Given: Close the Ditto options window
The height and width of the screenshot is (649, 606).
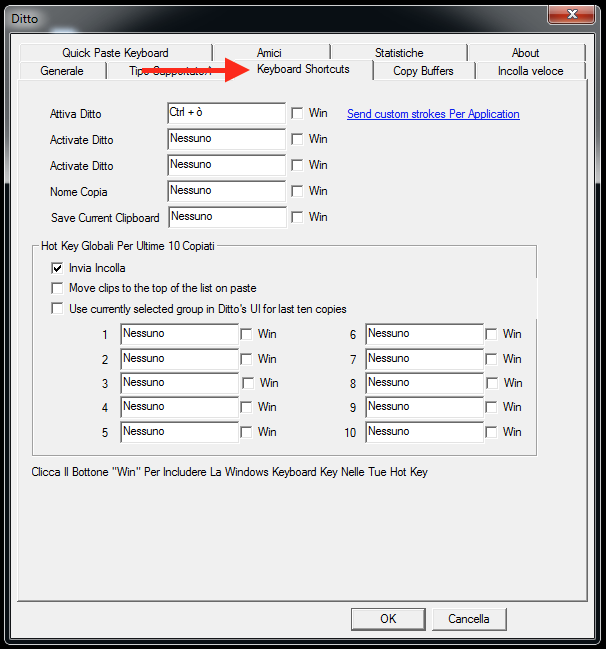Looking at the screenshot, I should (572, 14).
